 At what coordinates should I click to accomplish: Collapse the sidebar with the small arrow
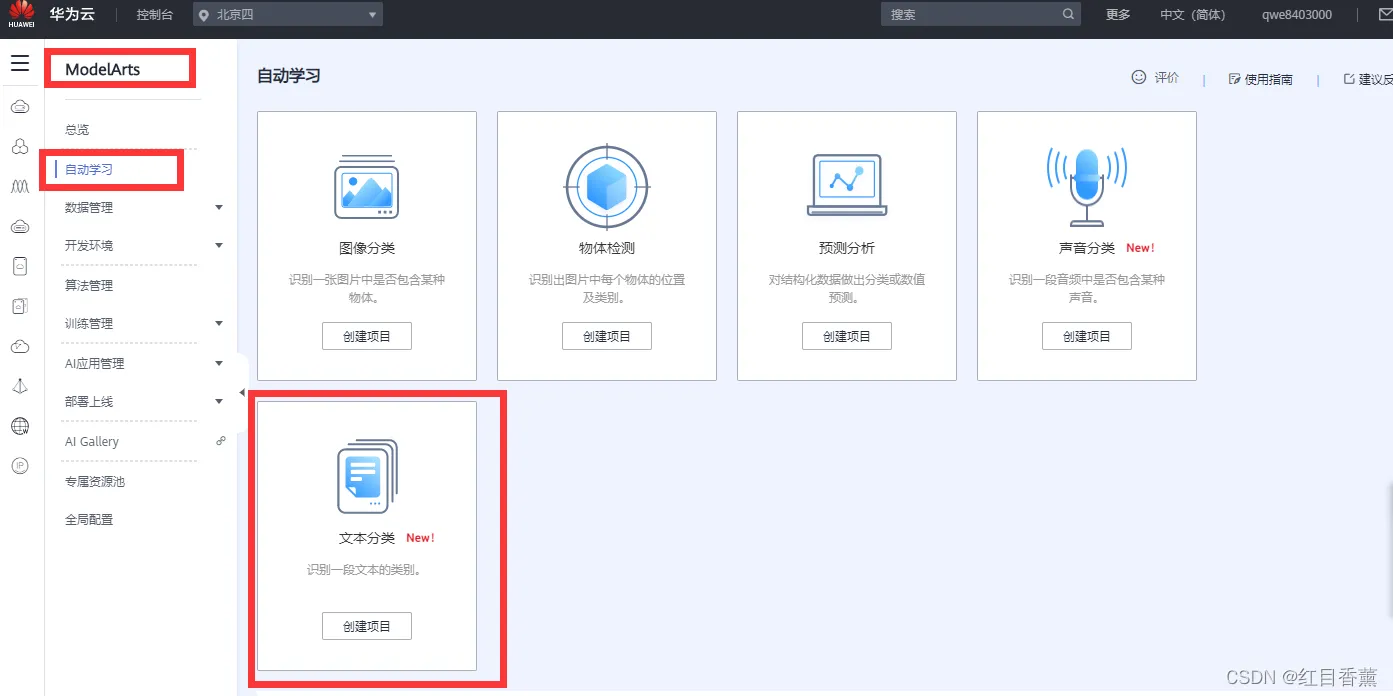pos(242,393)
